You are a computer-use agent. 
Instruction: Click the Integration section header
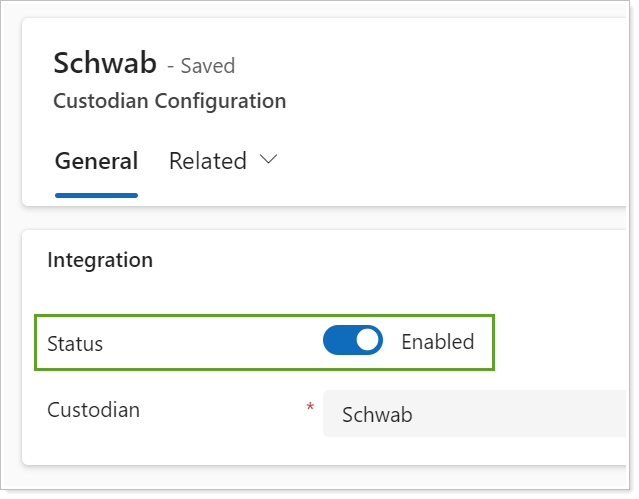point(100,260)
